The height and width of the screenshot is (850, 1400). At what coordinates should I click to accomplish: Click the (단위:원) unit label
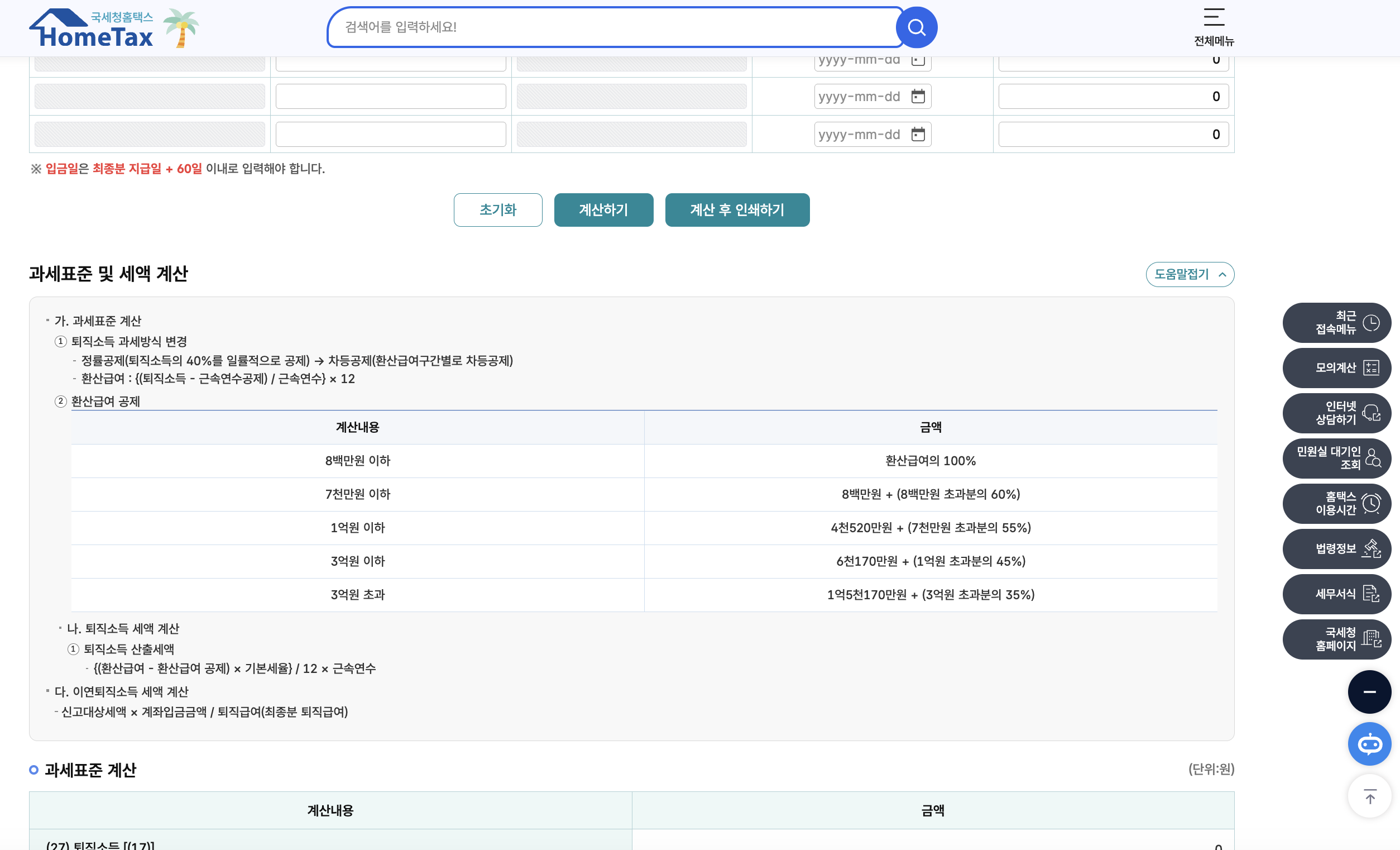[x=1211, y=768]
